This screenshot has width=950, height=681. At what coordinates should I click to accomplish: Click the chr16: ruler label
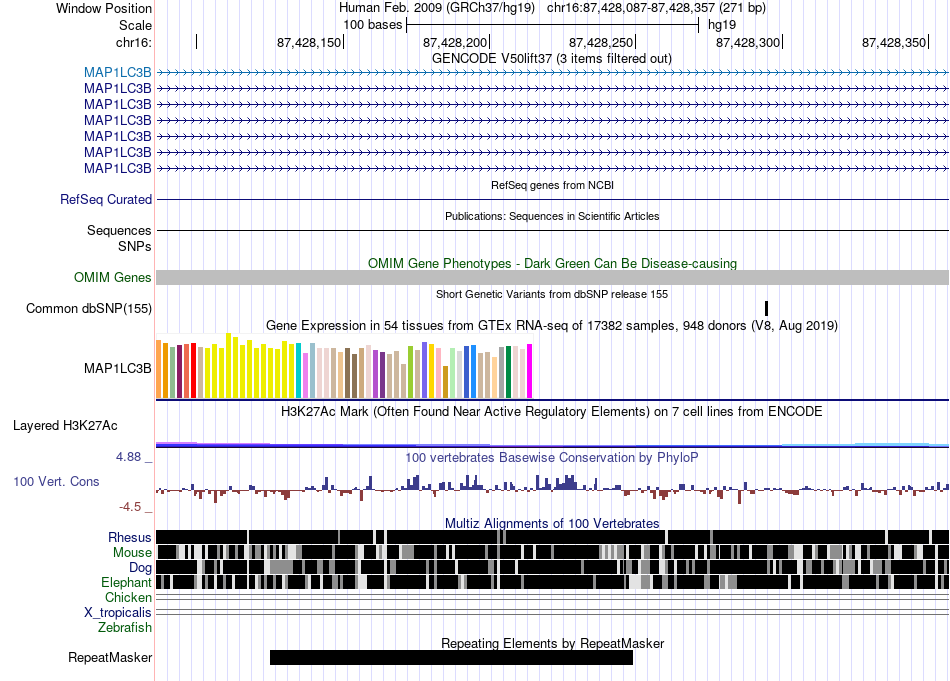pos(133,42)
